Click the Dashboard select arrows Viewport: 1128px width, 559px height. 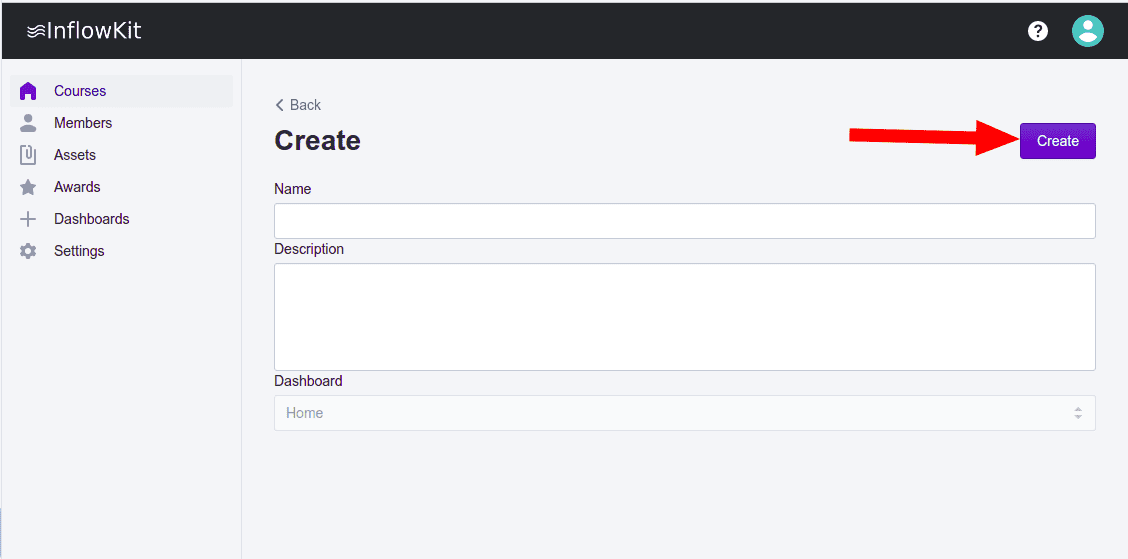(x=1077, y=413)
